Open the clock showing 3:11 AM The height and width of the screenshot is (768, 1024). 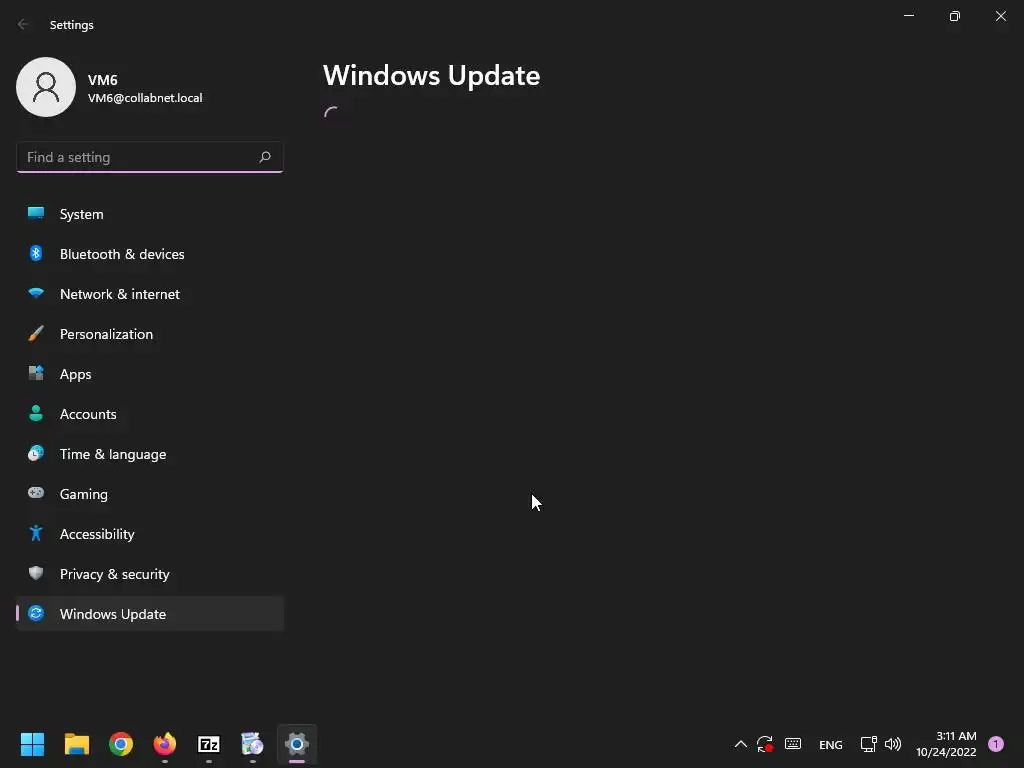click(x=946, y=744)
